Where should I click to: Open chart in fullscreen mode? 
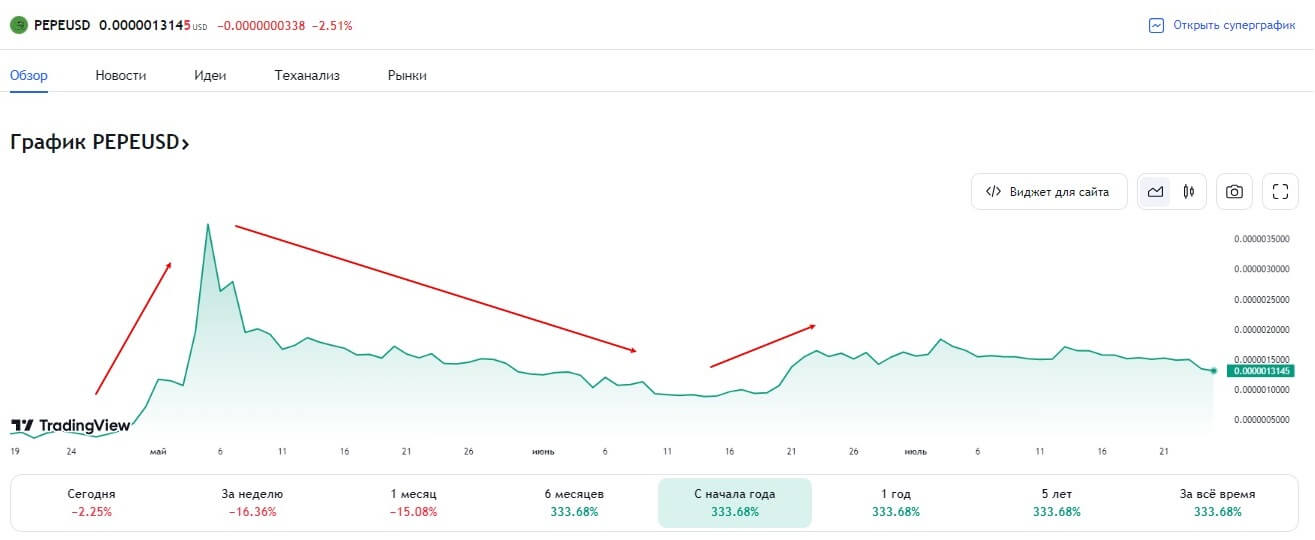1280,192
